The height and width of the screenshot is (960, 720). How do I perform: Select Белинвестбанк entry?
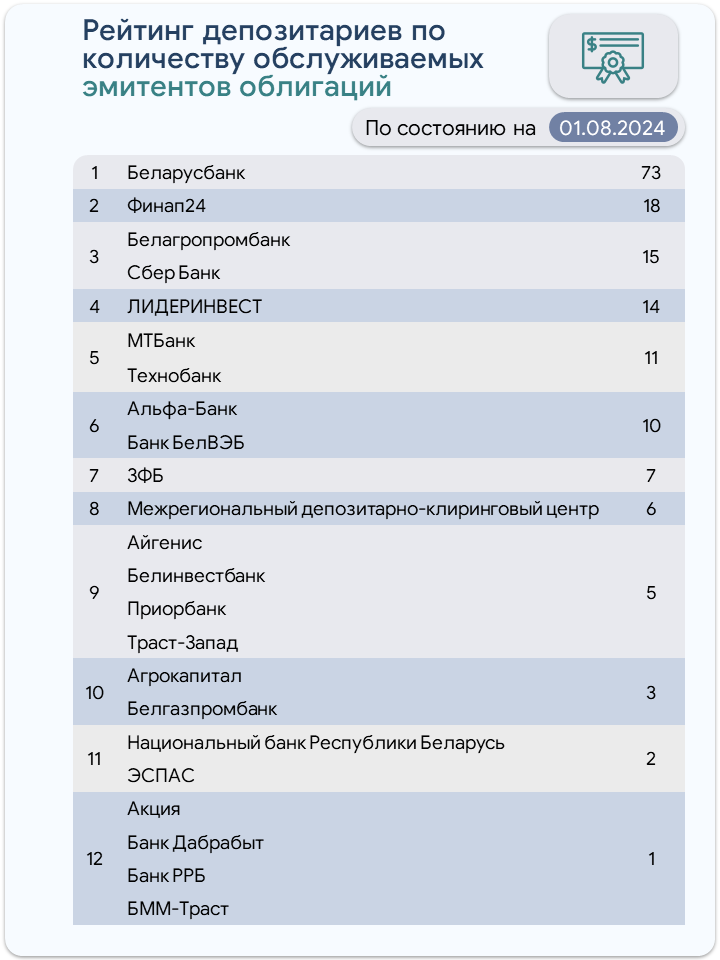point(196,576)
